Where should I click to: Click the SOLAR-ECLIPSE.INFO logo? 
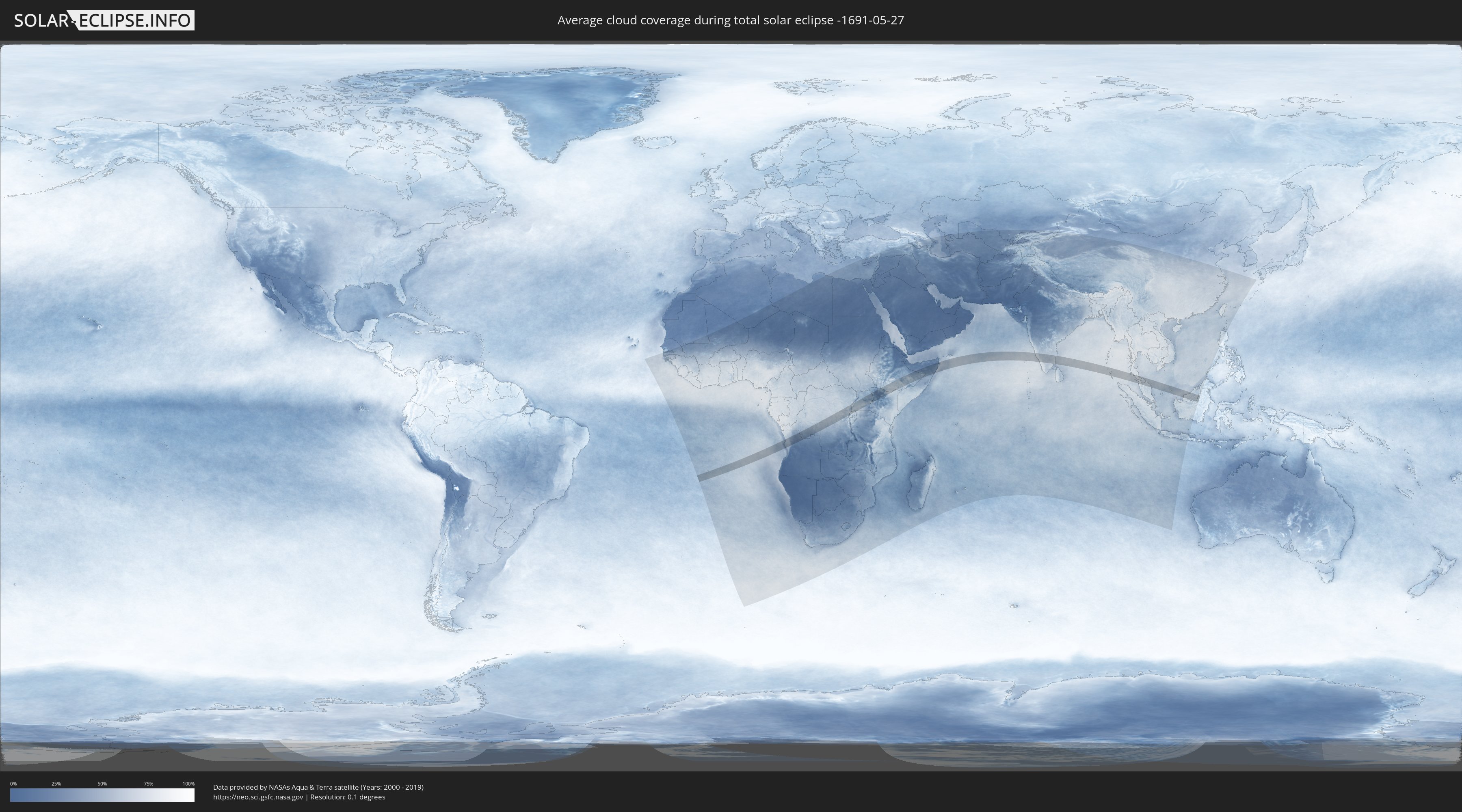104,20
